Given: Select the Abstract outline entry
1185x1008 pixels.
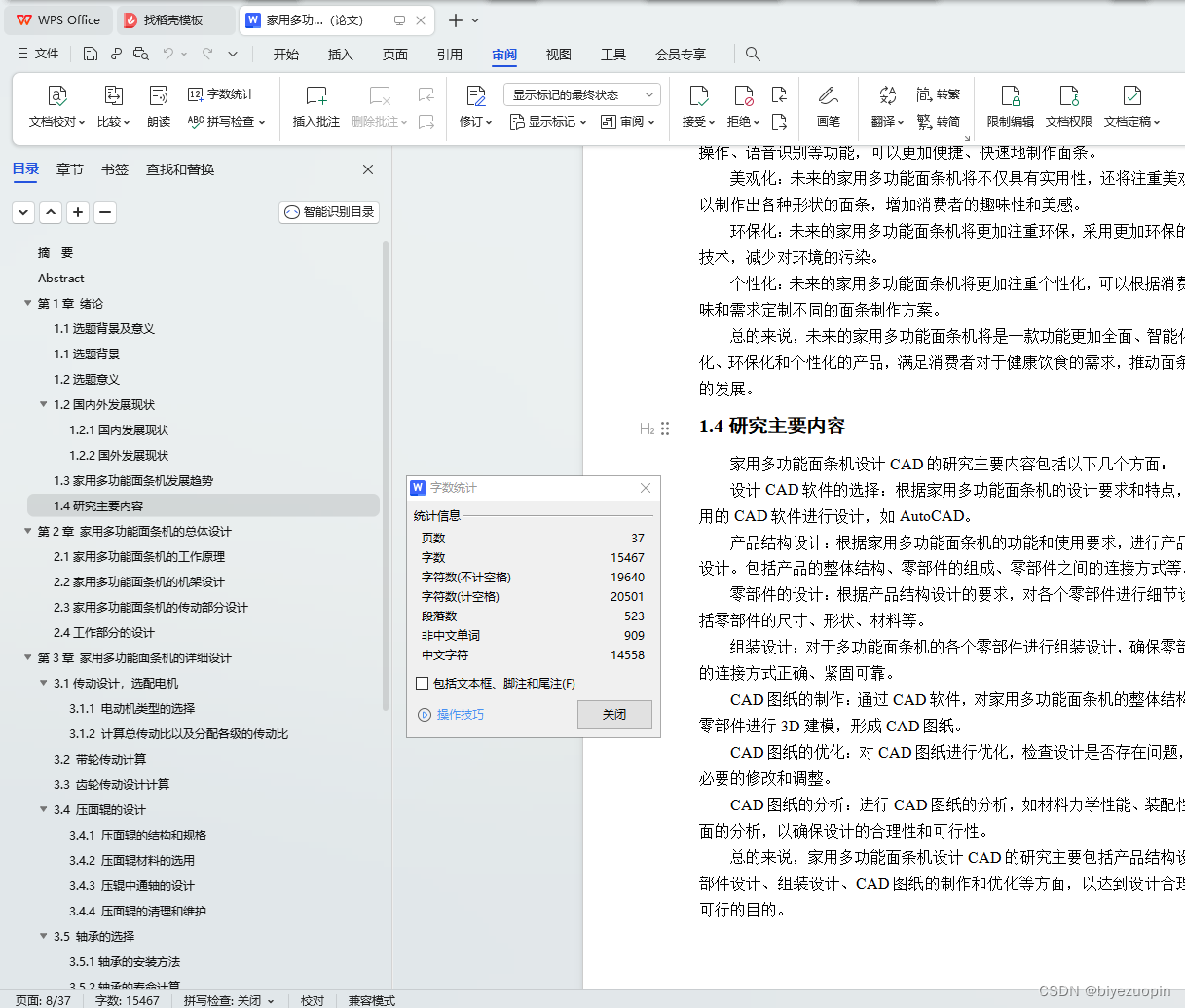Looking at the screenshot, I should [61, 279].
